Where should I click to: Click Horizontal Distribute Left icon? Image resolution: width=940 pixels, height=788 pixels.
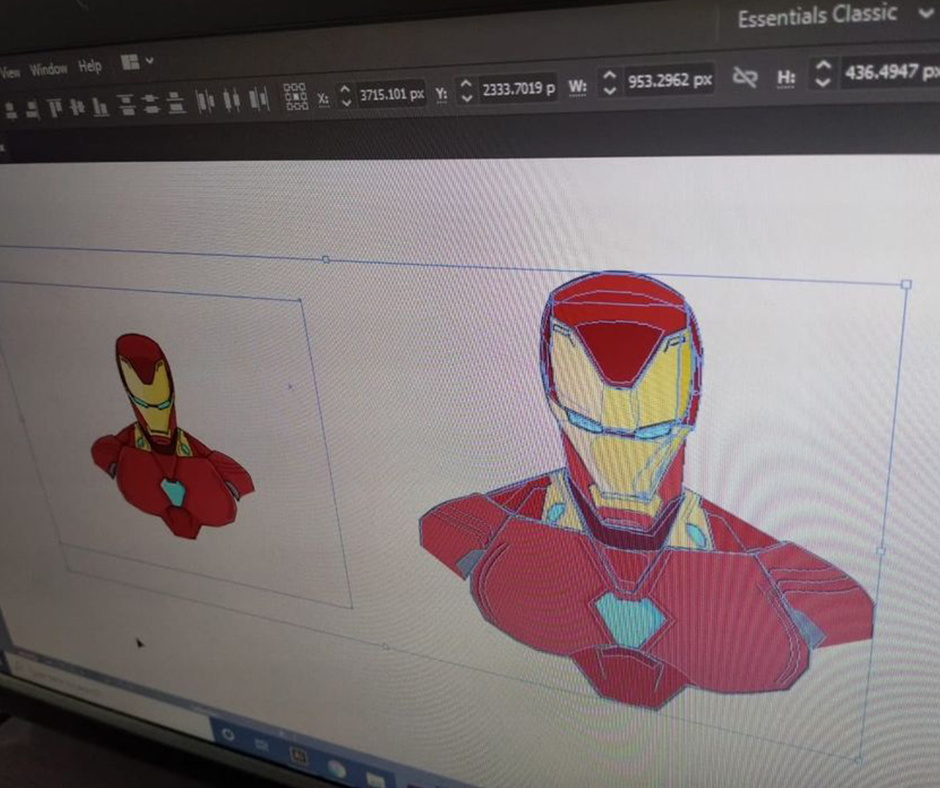click(205, 101)
